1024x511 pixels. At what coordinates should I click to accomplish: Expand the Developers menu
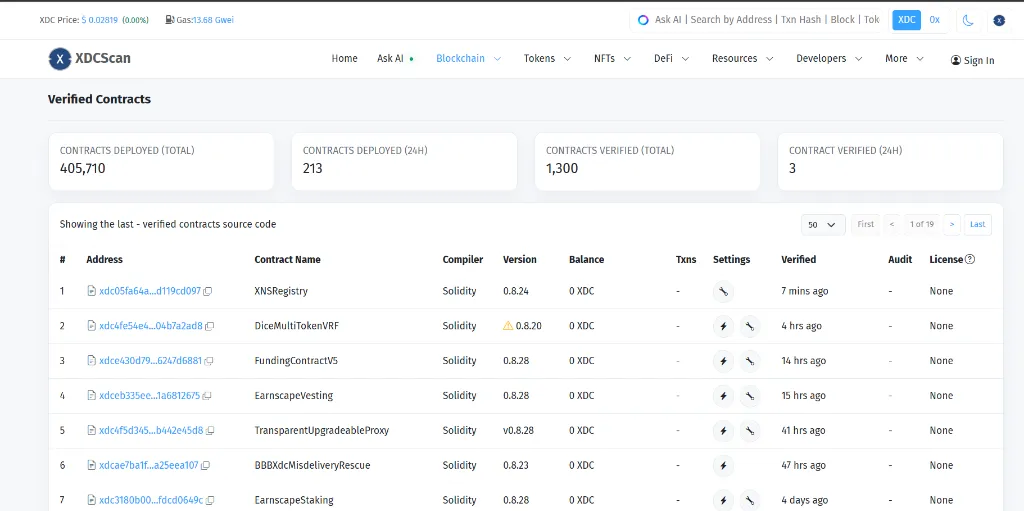[829, 58]
